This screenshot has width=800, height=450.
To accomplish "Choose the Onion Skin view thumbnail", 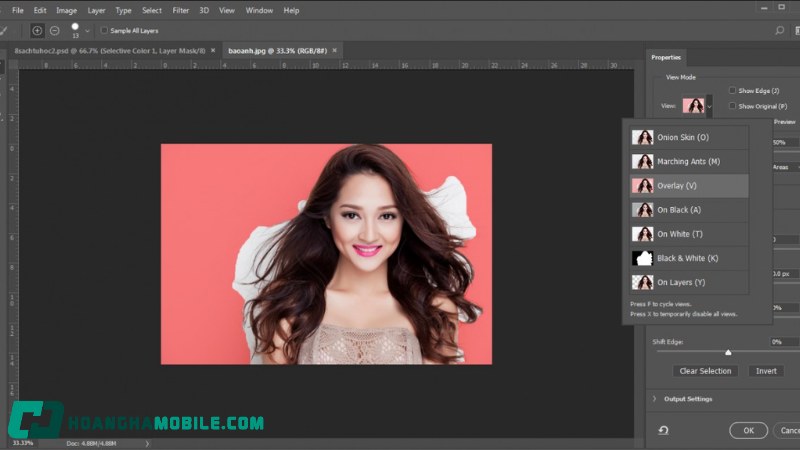I will (642, 137).
